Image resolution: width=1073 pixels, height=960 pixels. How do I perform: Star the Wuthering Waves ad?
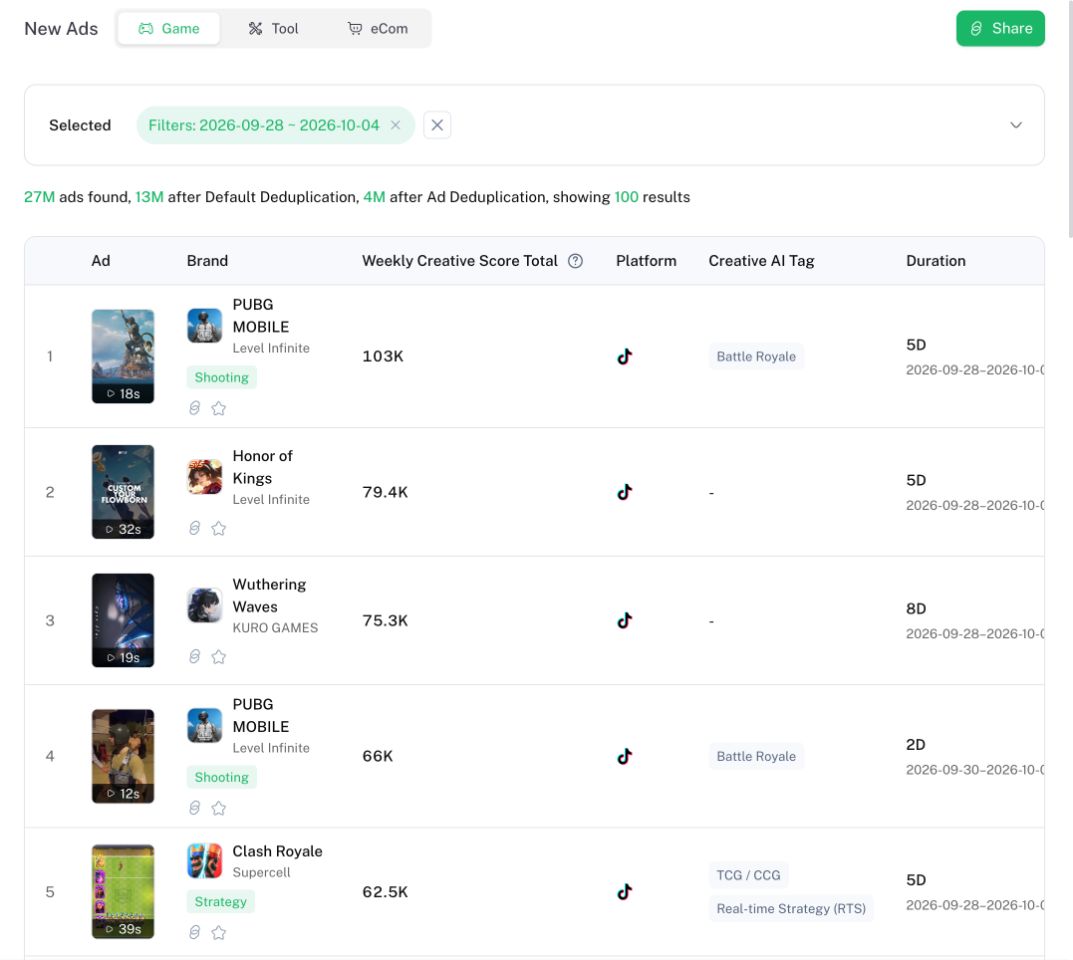click(218, 657)
